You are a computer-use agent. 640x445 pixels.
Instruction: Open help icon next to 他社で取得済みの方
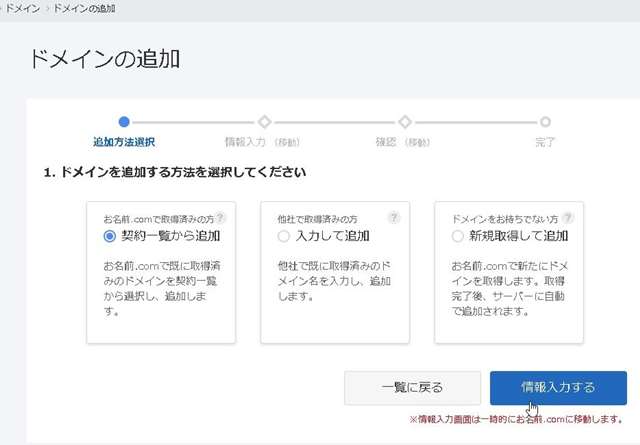pyautogui.click(x=394, y=217)
